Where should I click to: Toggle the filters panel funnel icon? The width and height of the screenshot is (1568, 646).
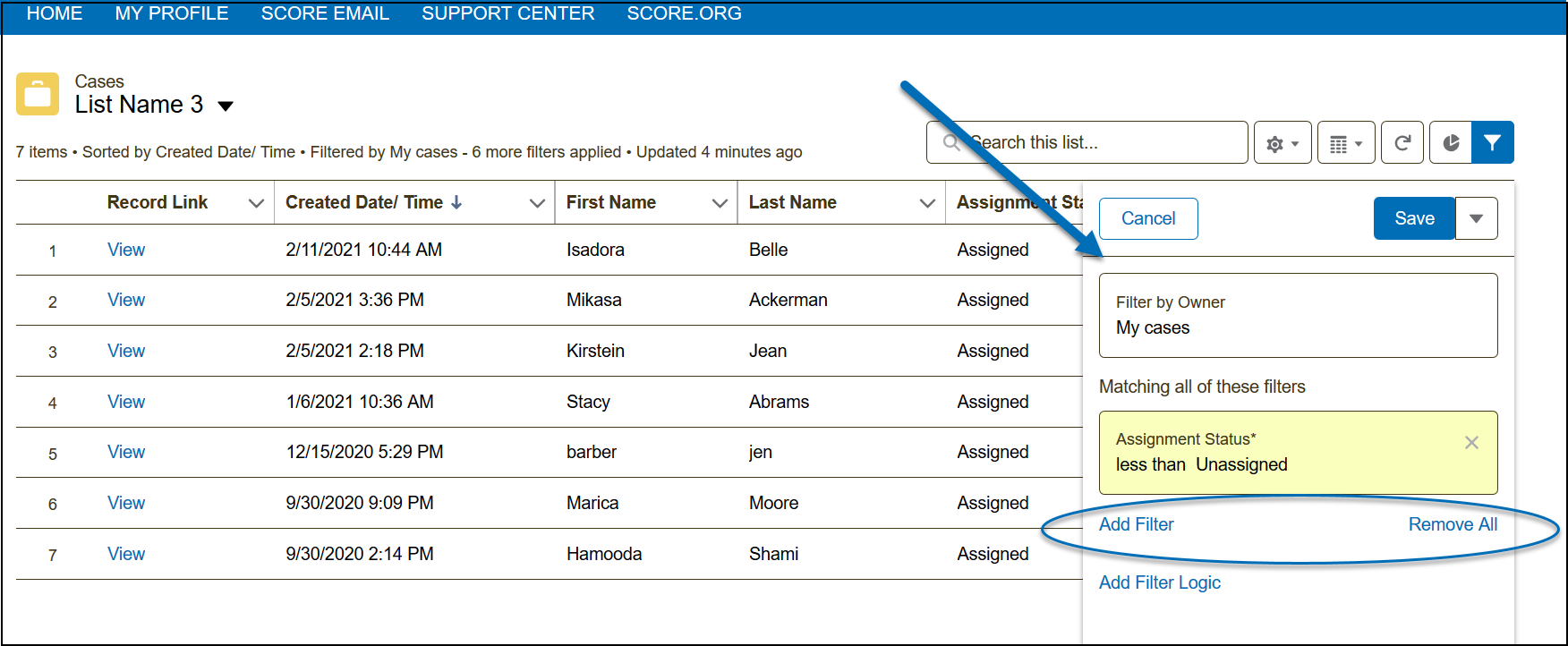click(x=1492, y=143)
